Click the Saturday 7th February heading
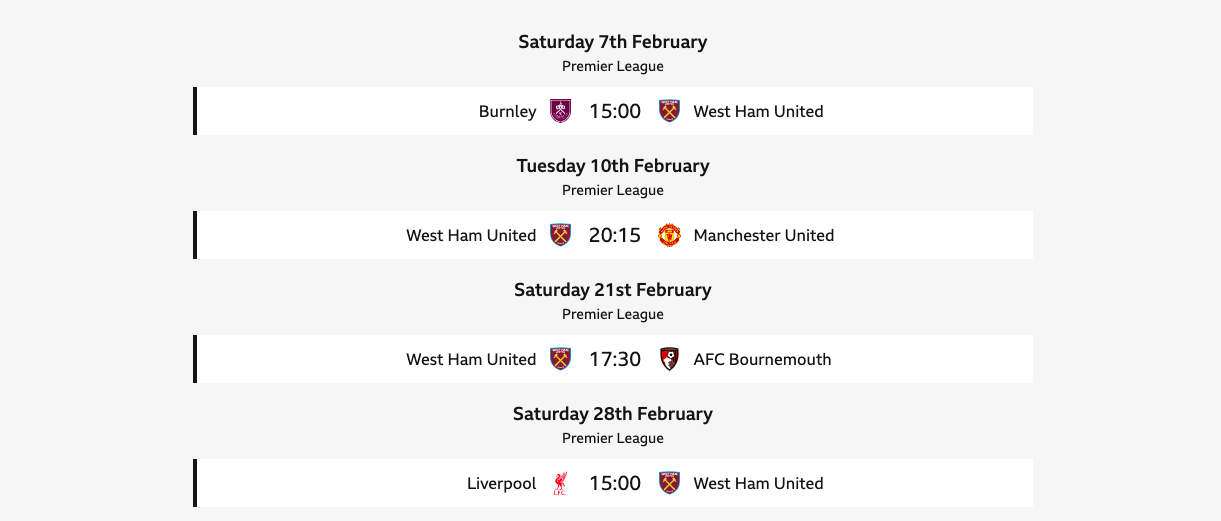 (x=612, y=42)
